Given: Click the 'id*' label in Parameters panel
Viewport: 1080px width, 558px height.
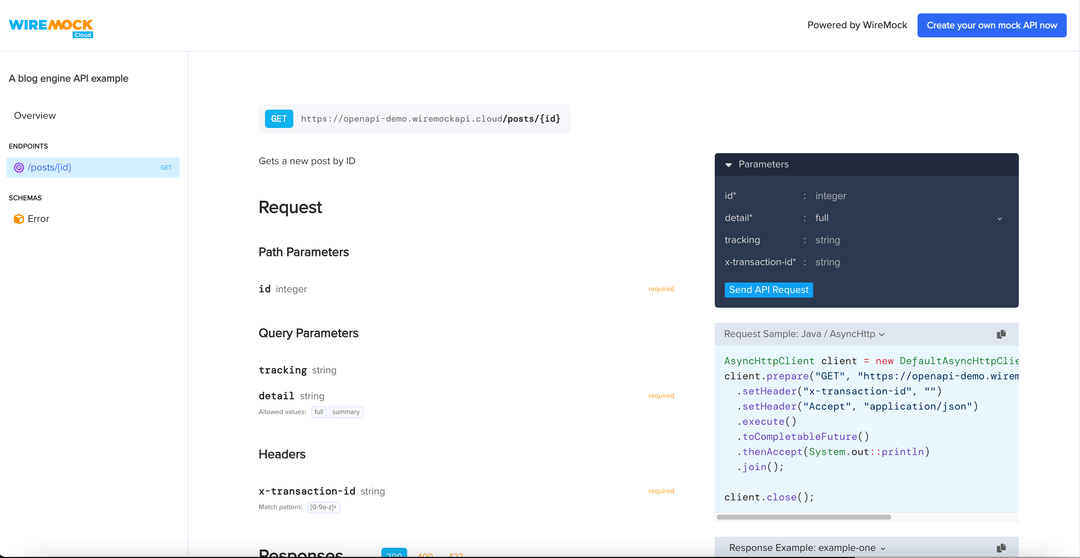Looking at the screenshot, I should point(731,196).
